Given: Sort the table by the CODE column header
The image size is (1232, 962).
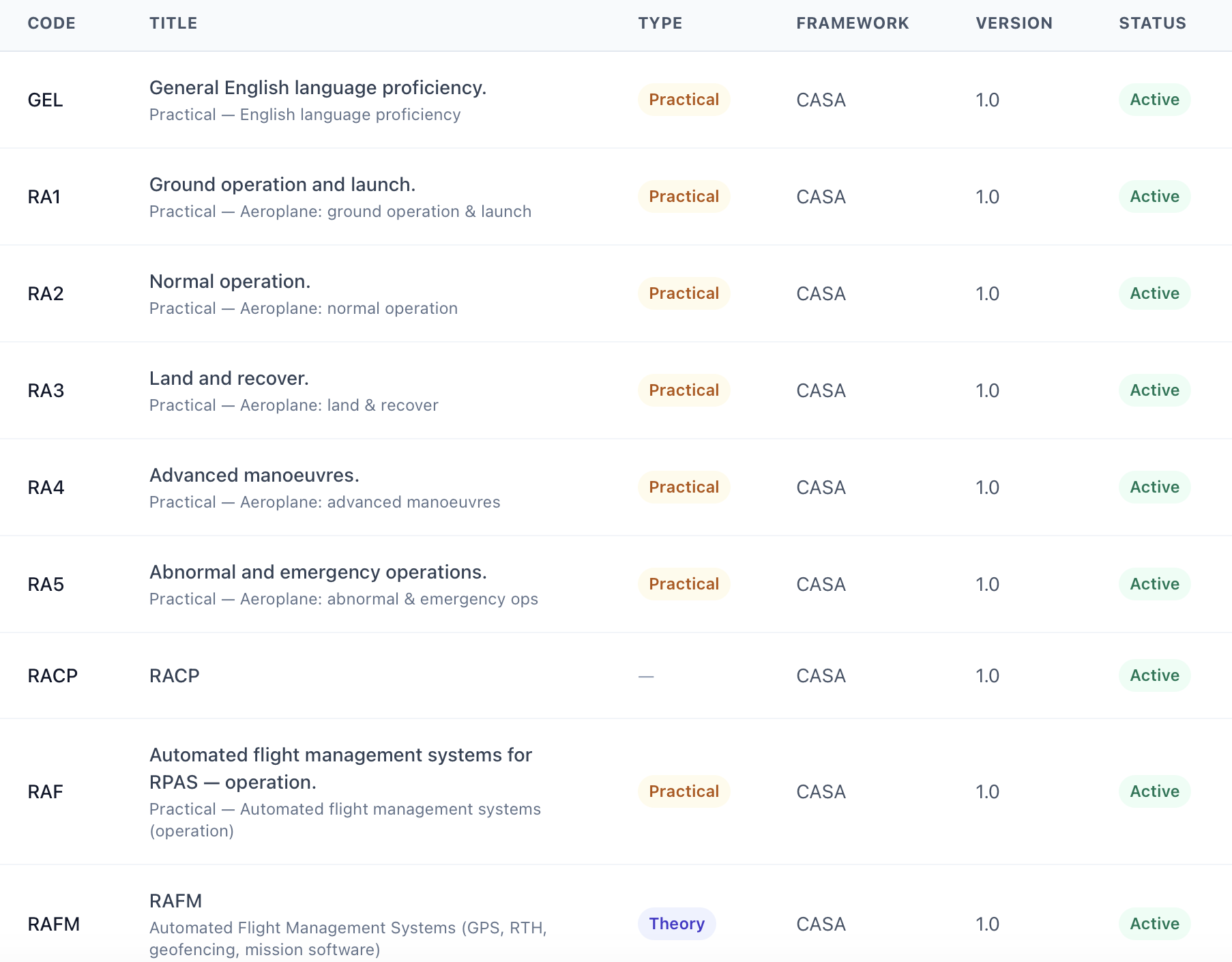Looking at the screenshot, I should tap(51, 23).
